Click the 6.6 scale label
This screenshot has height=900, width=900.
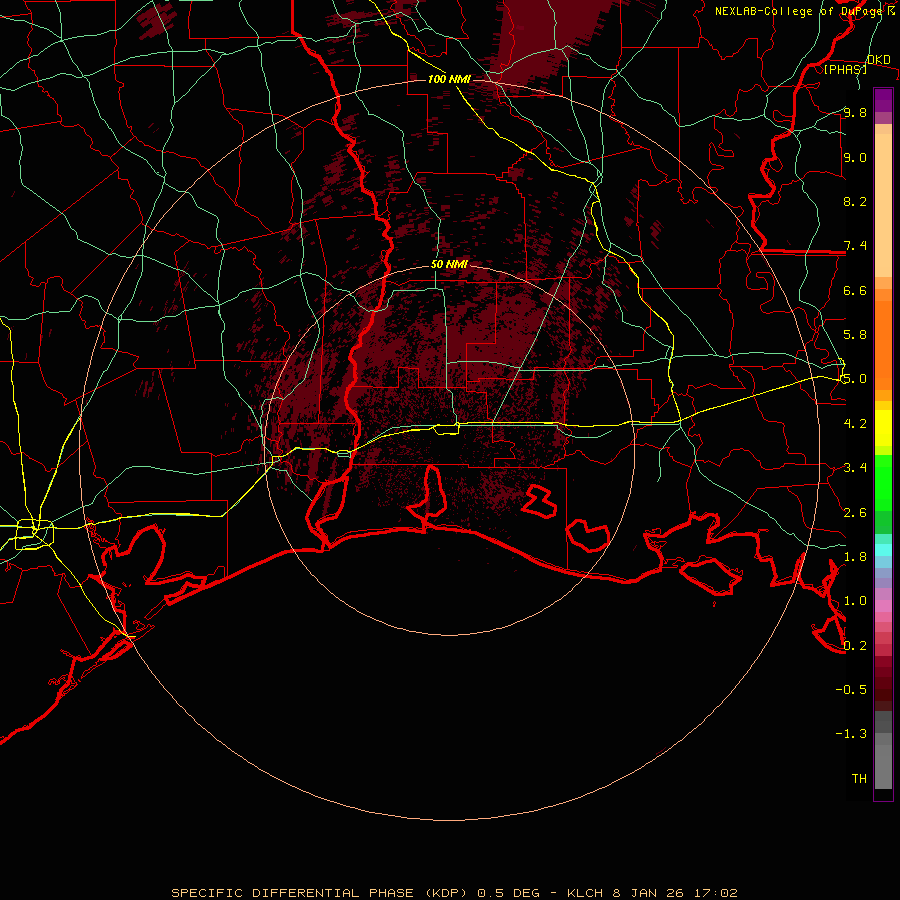855,290
